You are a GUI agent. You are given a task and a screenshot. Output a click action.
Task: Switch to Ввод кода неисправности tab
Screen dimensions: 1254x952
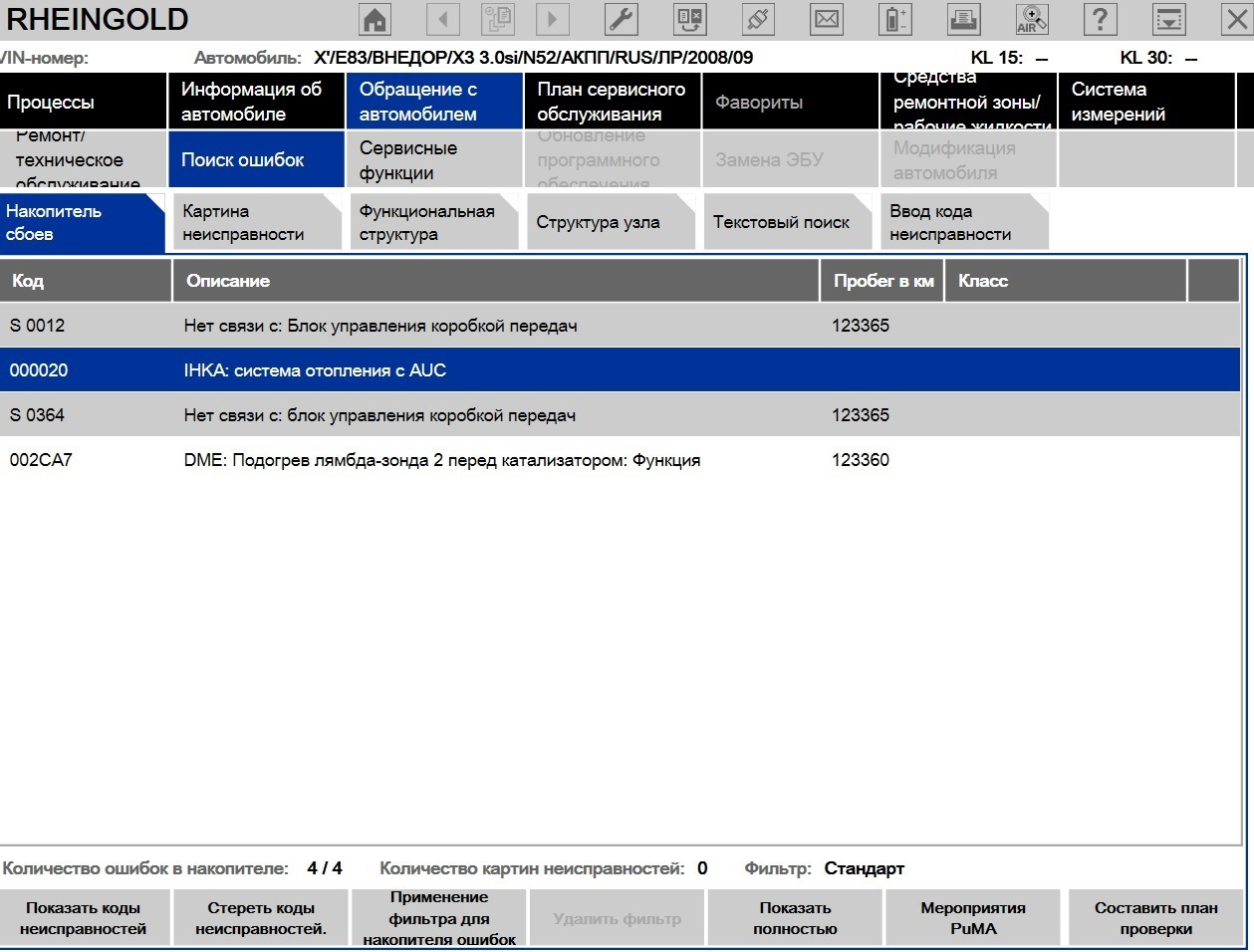964,222
